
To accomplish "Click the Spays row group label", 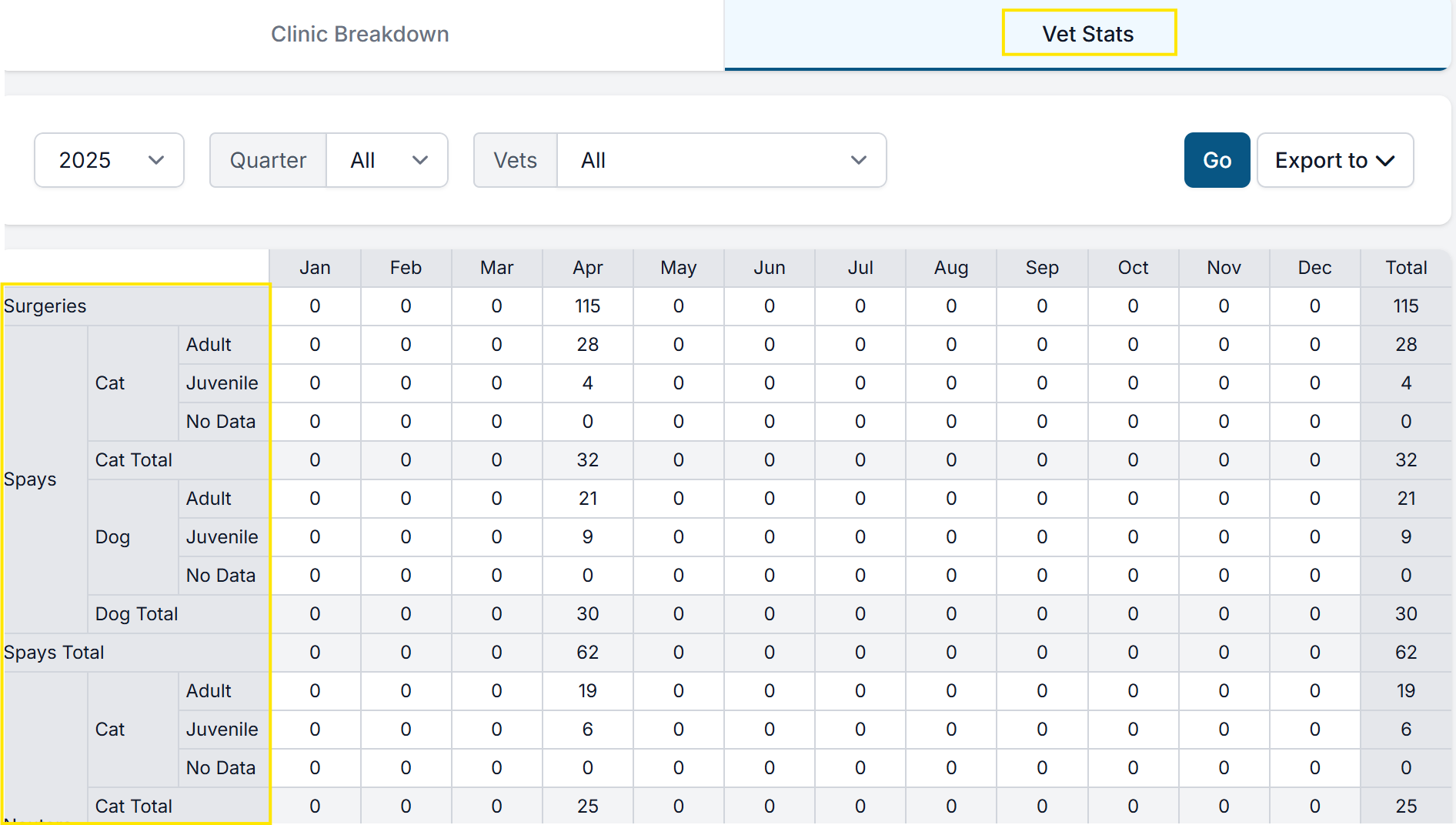I will pos(31,479).
